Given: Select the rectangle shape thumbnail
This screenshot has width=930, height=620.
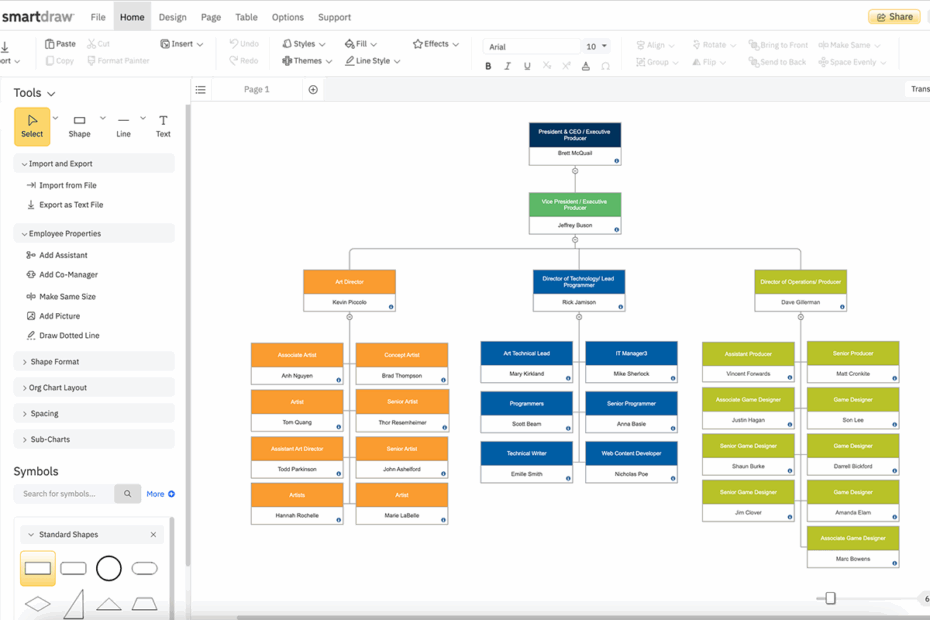Looking at the screenshot, I should (x=38, y=568).
